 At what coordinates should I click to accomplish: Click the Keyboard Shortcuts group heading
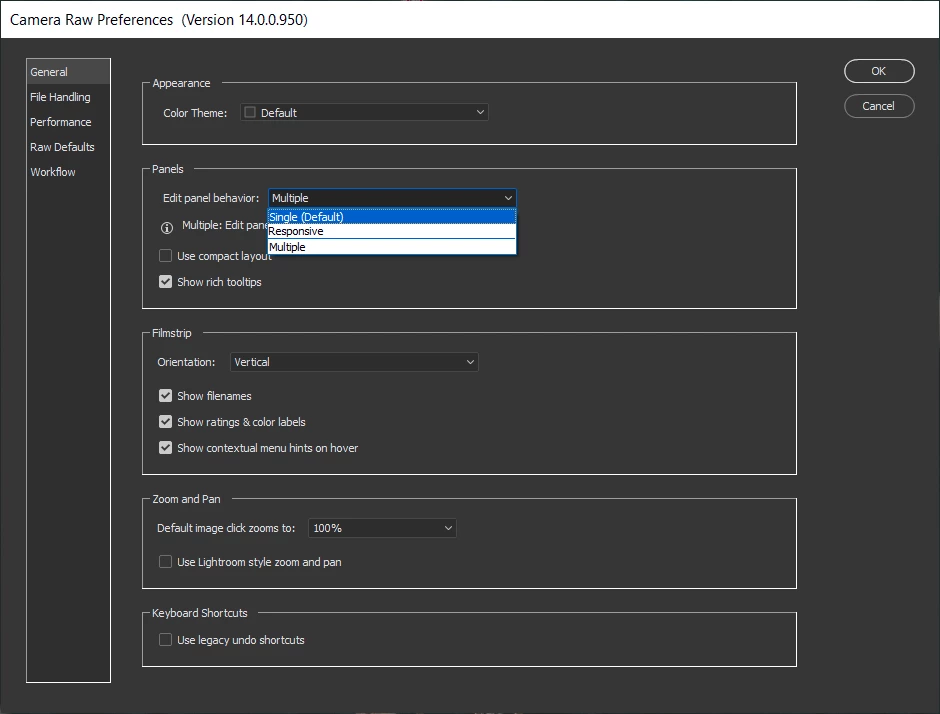(200, 613)
